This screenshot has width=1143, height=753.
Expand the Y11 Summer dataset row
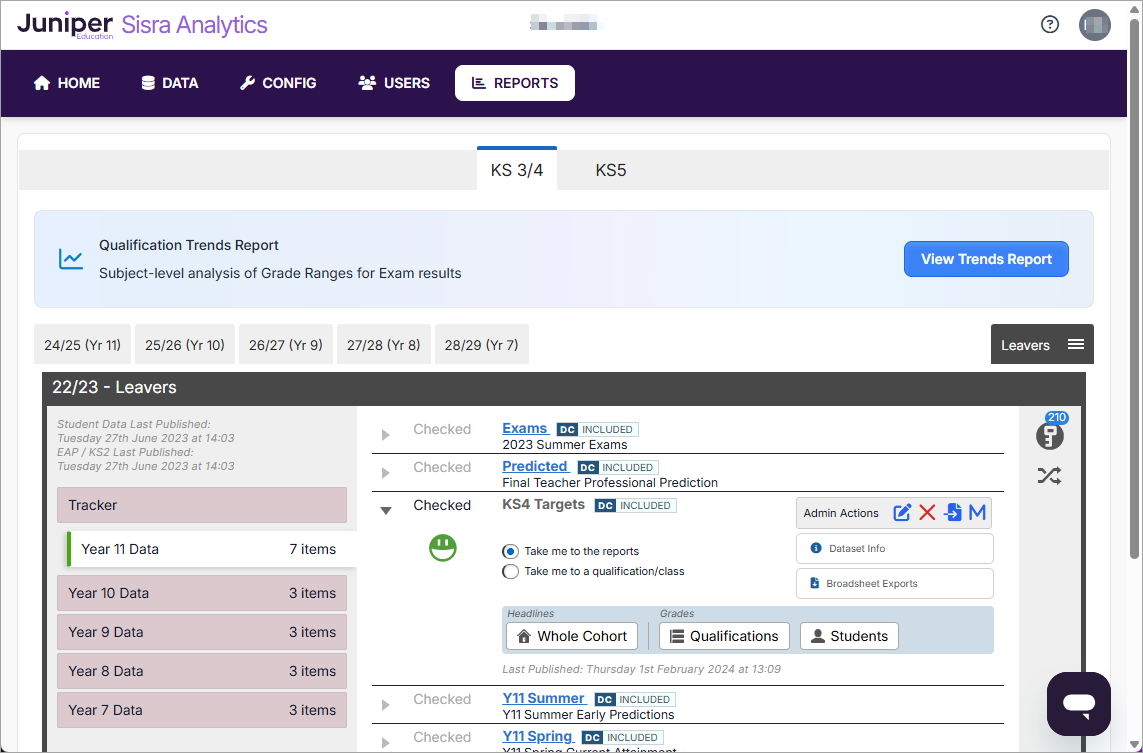click(x=386, y=705)
